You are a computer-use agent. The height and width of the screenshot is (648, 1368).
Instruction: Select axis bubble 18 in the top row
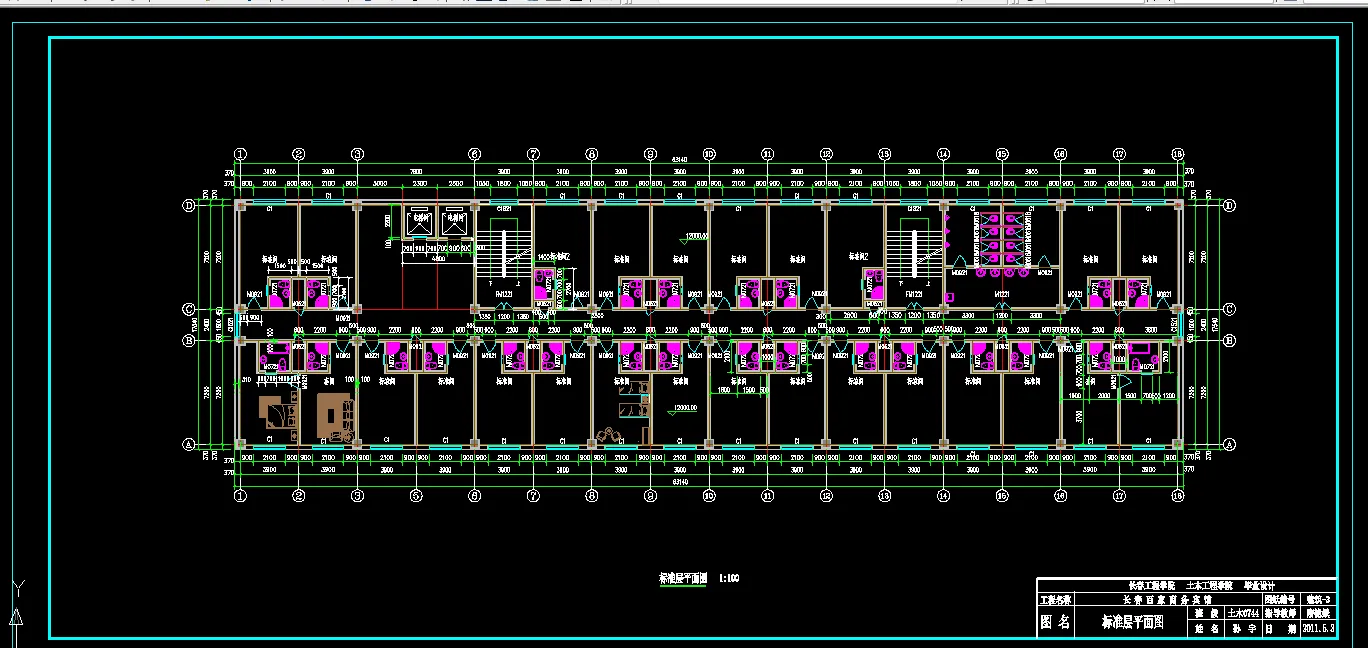click(1178, 154)
